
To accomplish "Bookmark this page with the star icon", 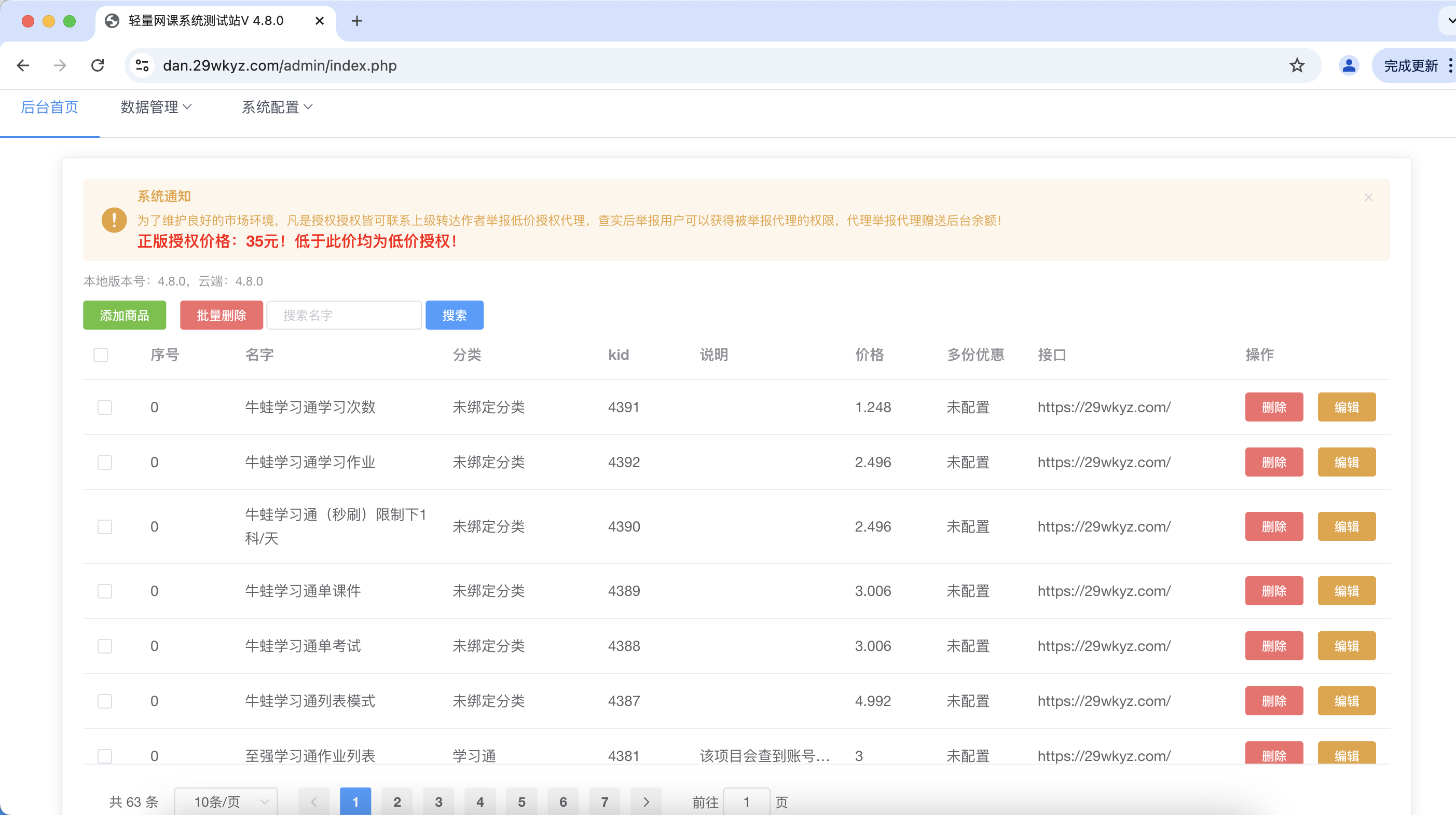I will 1297,65.
